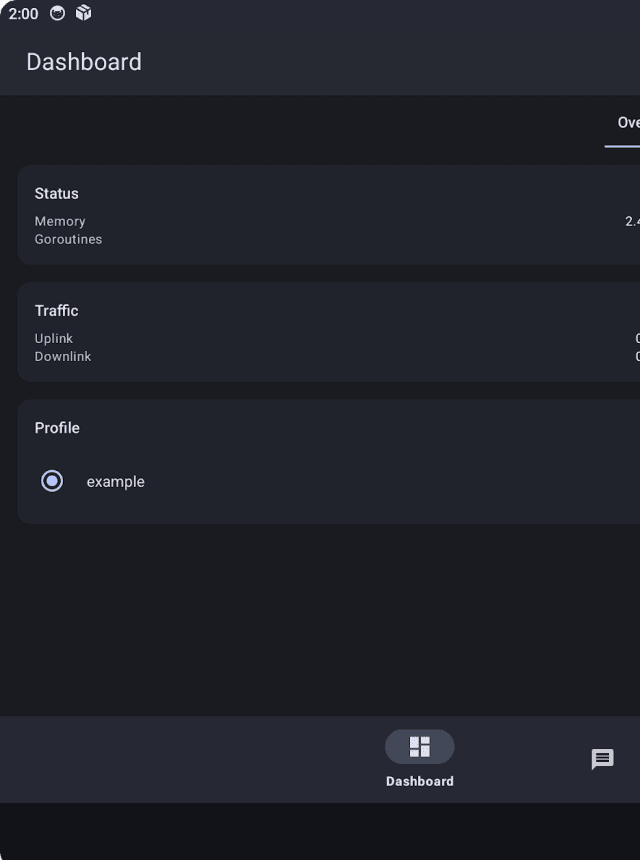640x860 pixels.
Task: Tap the box package status bar icon
Action: click(x=83, y=13)
